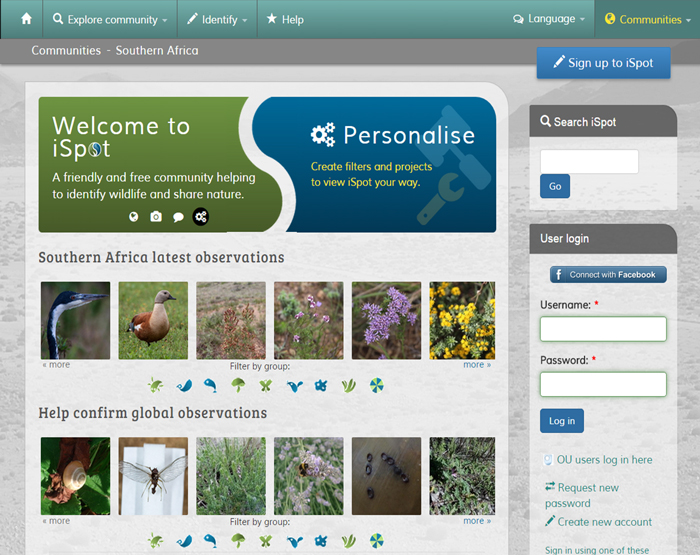Expand the Identify menu
The image size is (700, 555).
(x=217, y=19)
